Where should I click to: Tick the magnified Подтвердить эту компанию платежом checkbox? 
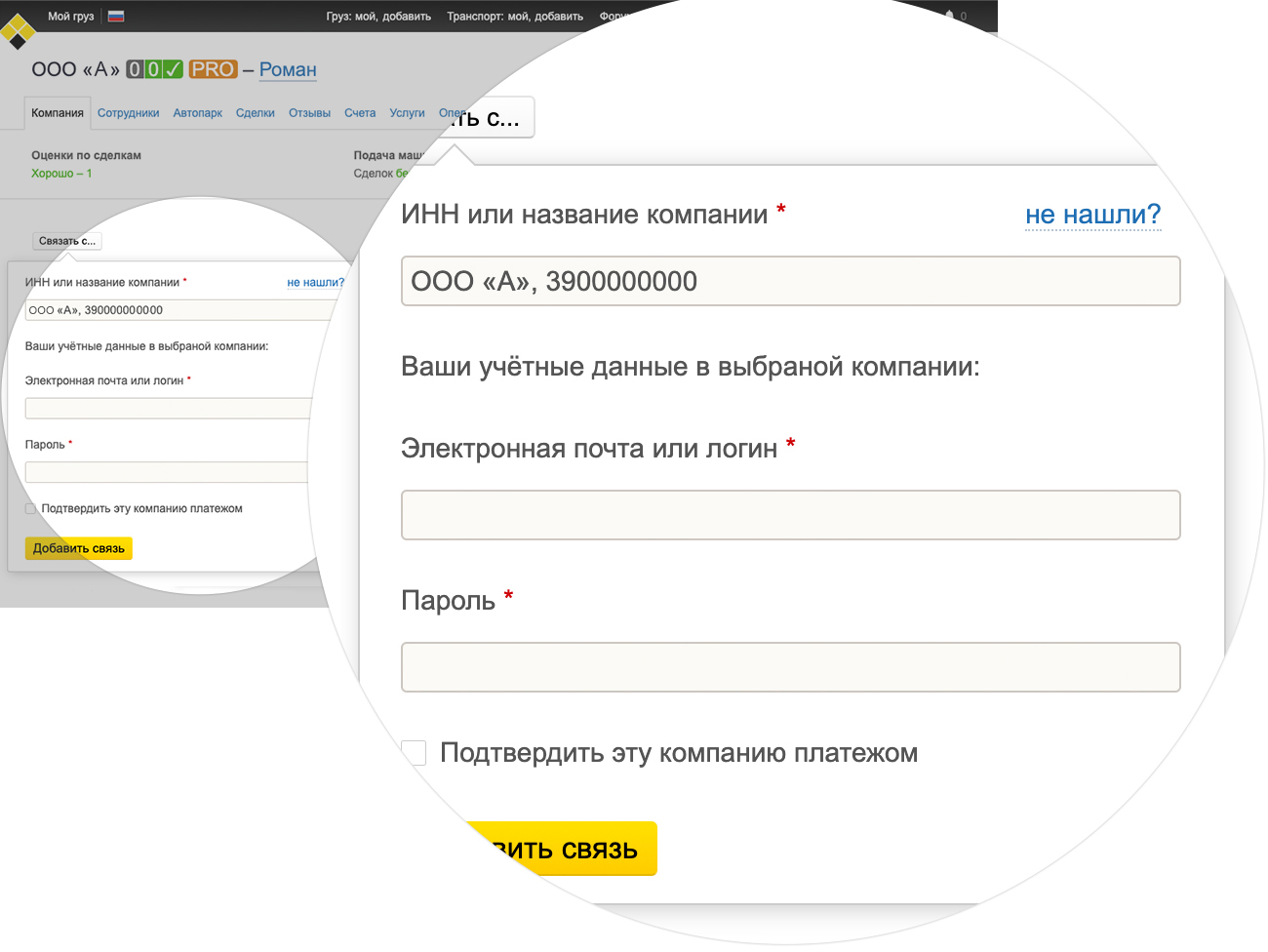414,753
